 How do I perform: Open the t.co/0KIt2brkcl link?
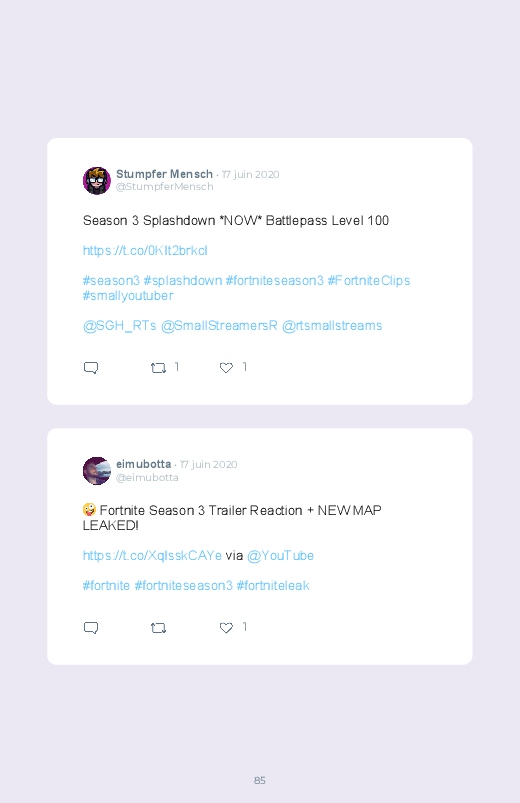tap(145, 250)
